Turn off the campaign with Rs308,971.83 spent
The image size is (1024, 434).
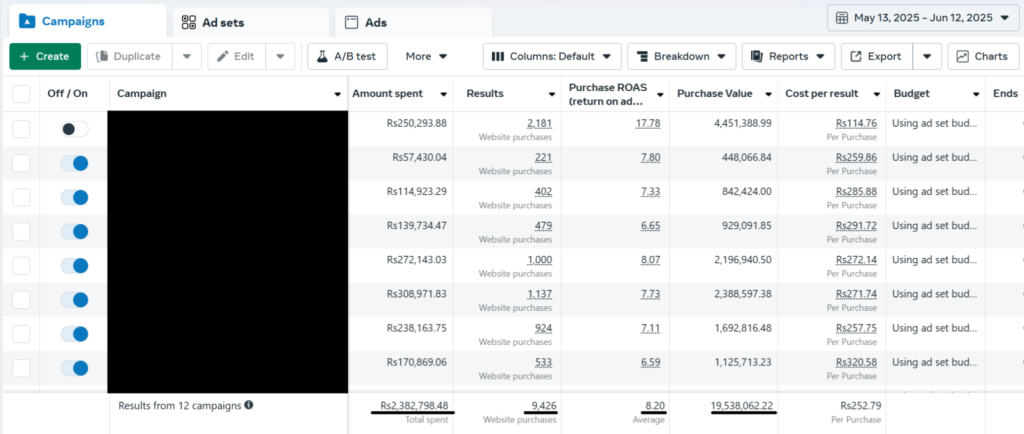click(x=74, y=300)
